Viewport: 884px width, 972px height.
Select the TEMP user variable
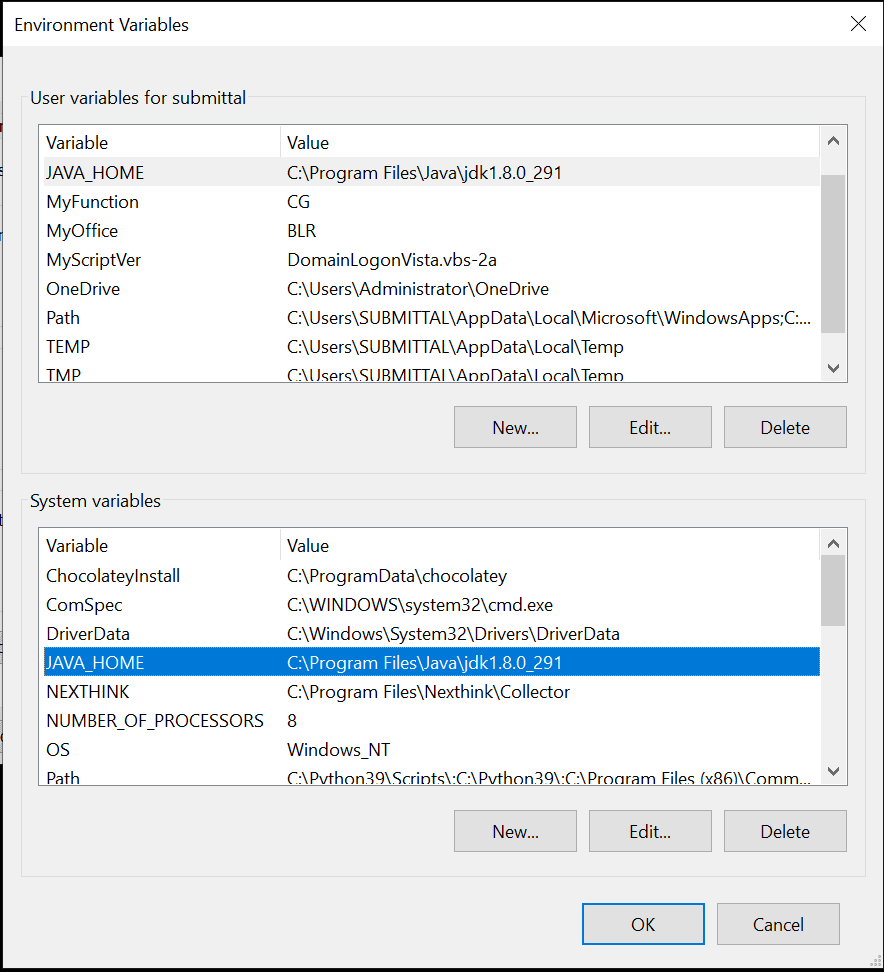[67, 346]
